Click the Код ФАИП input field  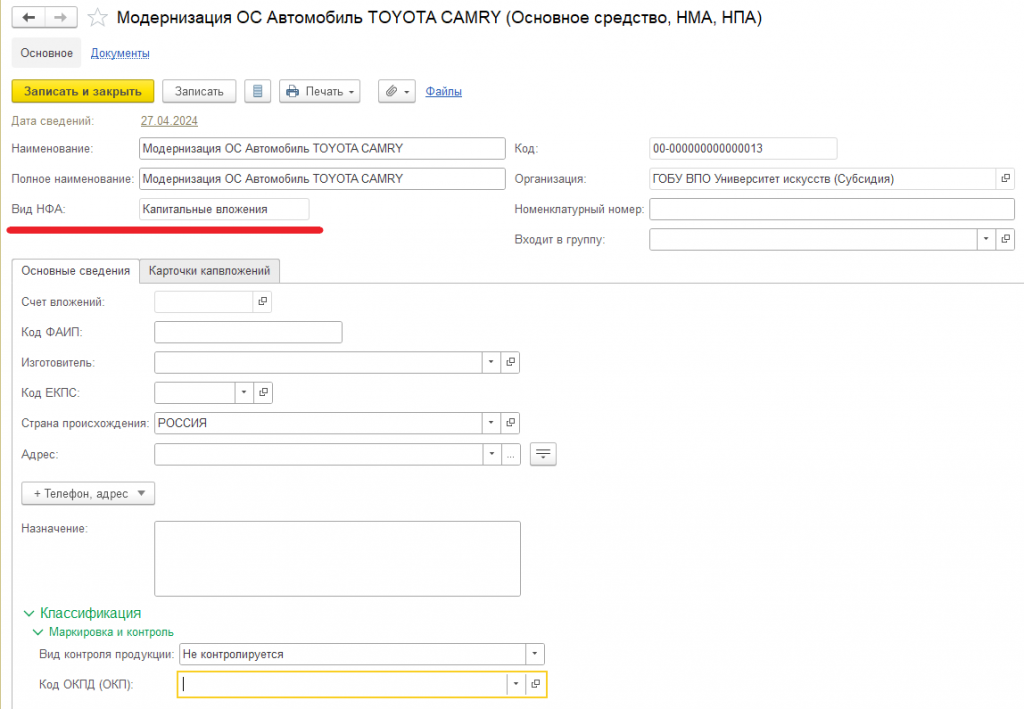coord(248,332)
